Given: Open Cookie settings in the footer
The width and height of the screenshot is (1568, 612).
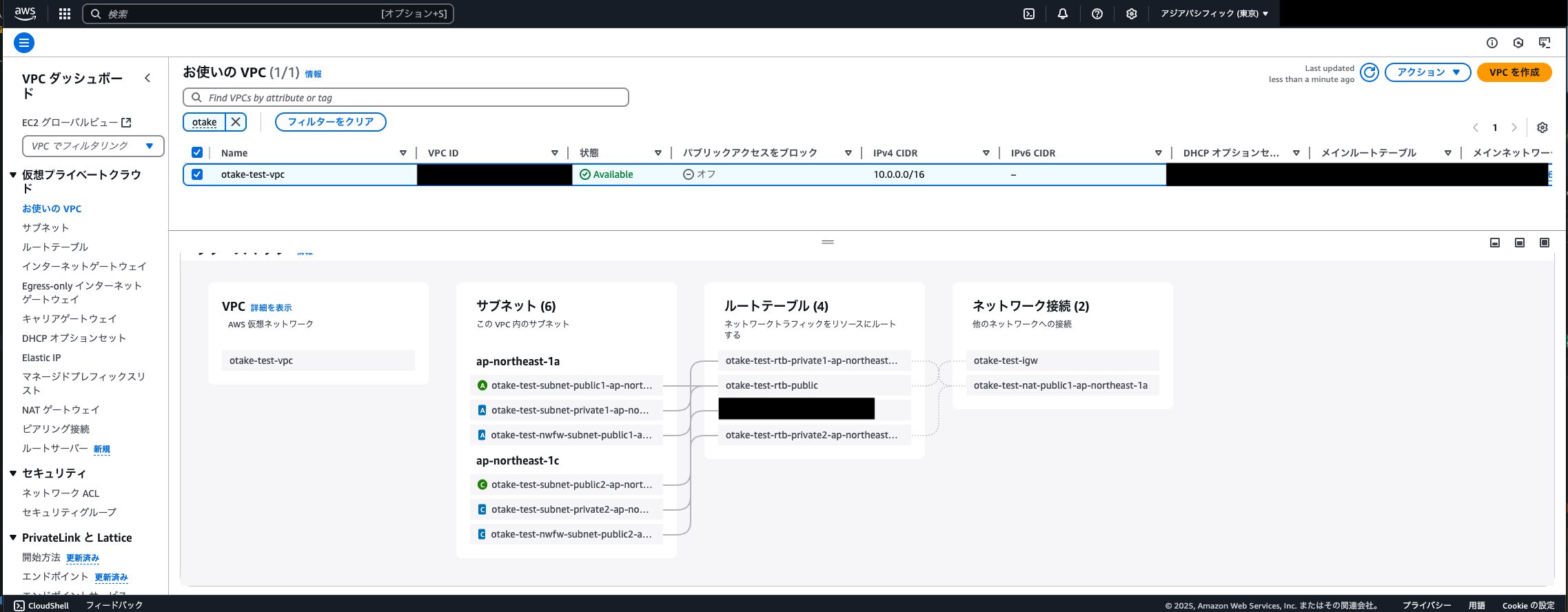Looking at the screenshot, I should tap(1528, 605).
